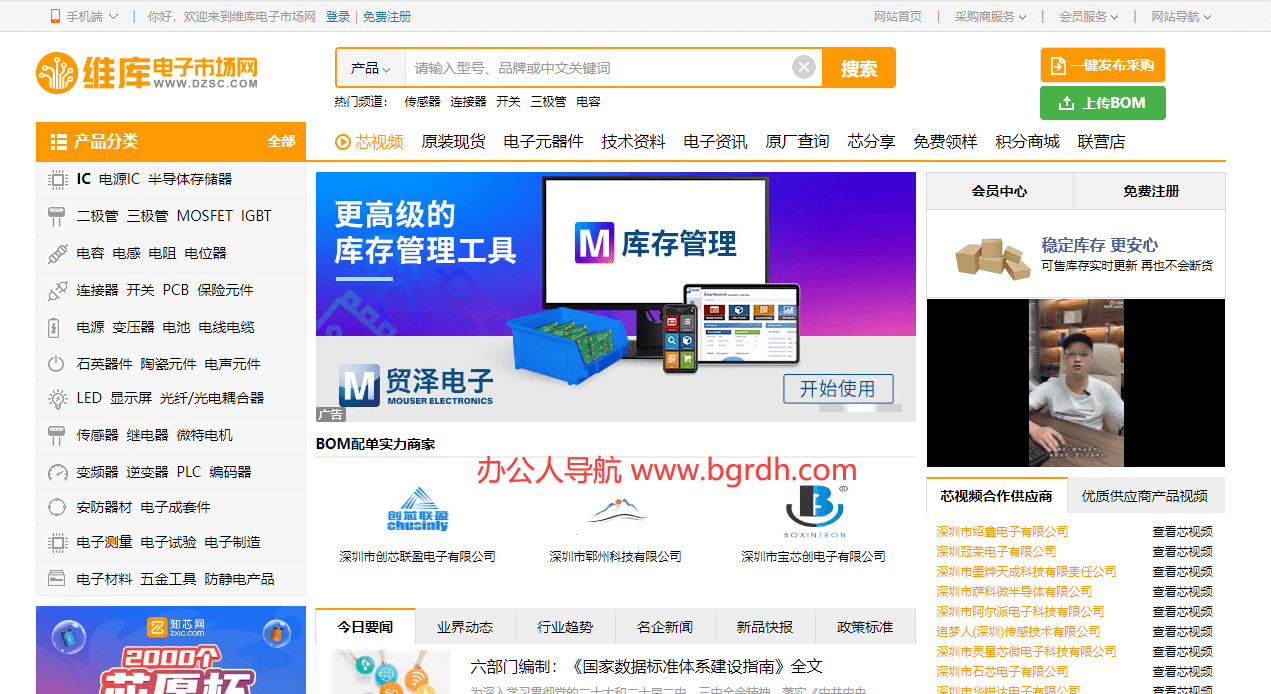
Task: Click the upload icon on 上传BOM button
Action: pyautogui.click(x=1068, y=102)
